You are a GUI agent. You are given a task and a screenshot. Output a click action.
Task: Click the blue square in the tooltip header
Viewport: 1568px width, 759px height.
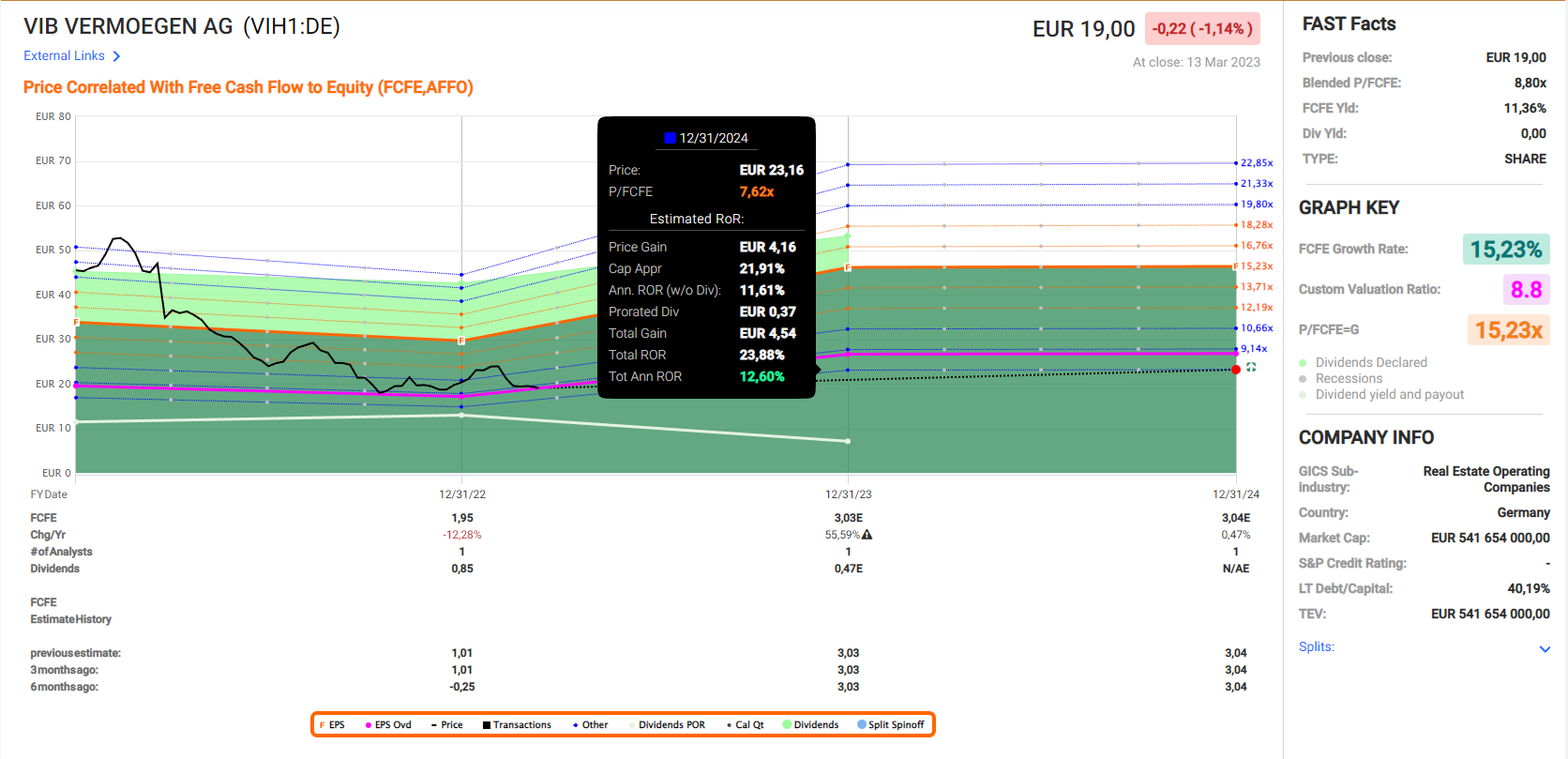click(x=670, y=138)
